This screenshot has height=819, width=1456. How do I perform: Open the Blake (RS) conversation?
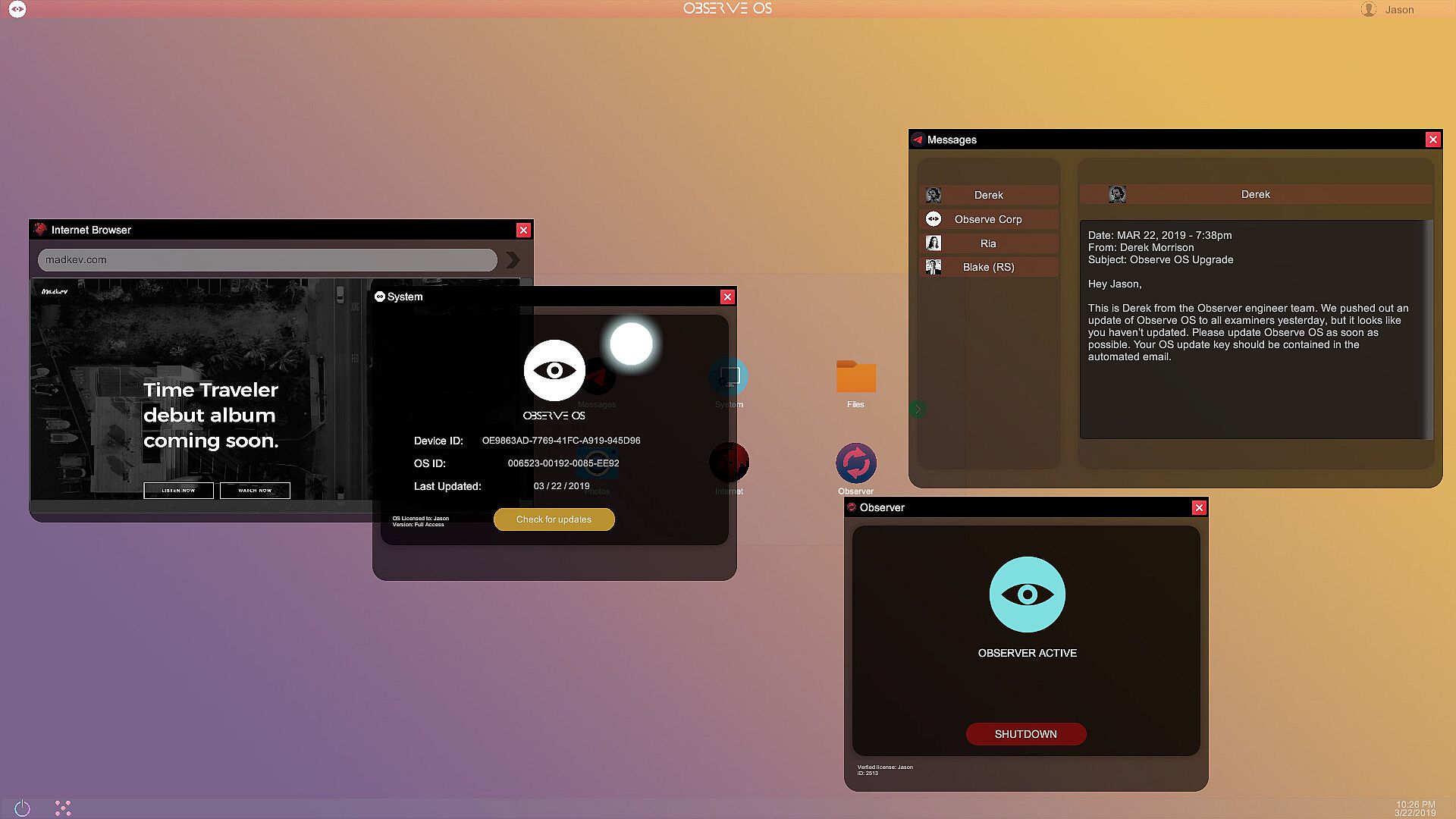(x=988, y=267)
